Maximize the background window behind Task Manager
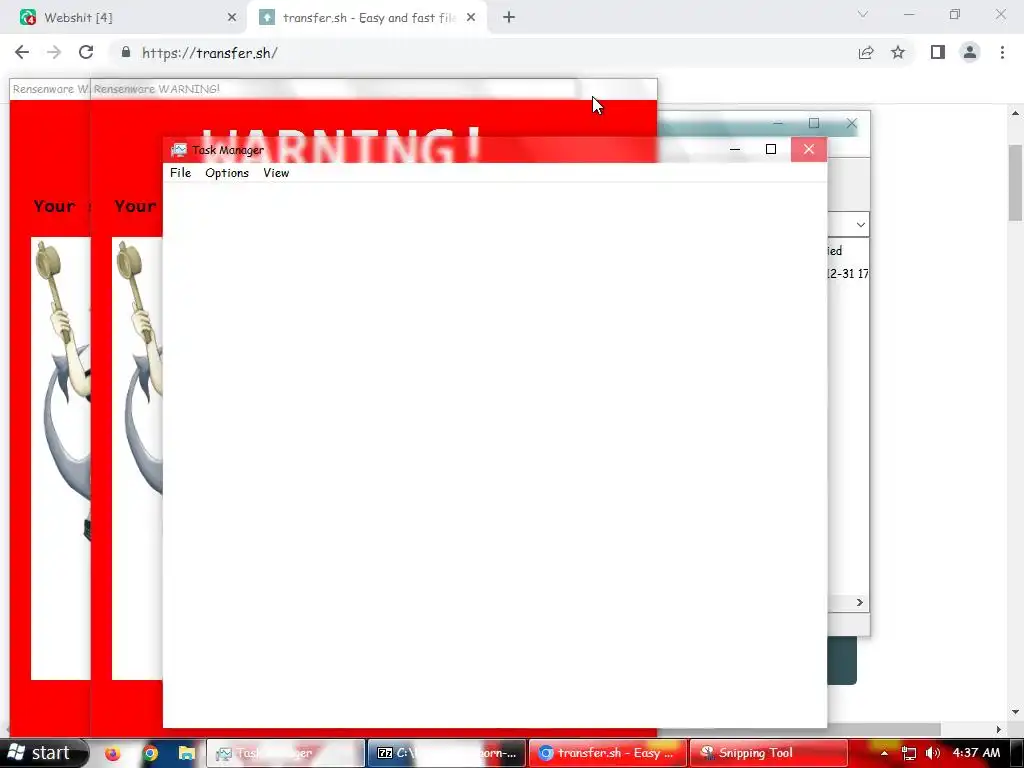This screenshot has height=768, width=1024. click(x=814, y=123)
